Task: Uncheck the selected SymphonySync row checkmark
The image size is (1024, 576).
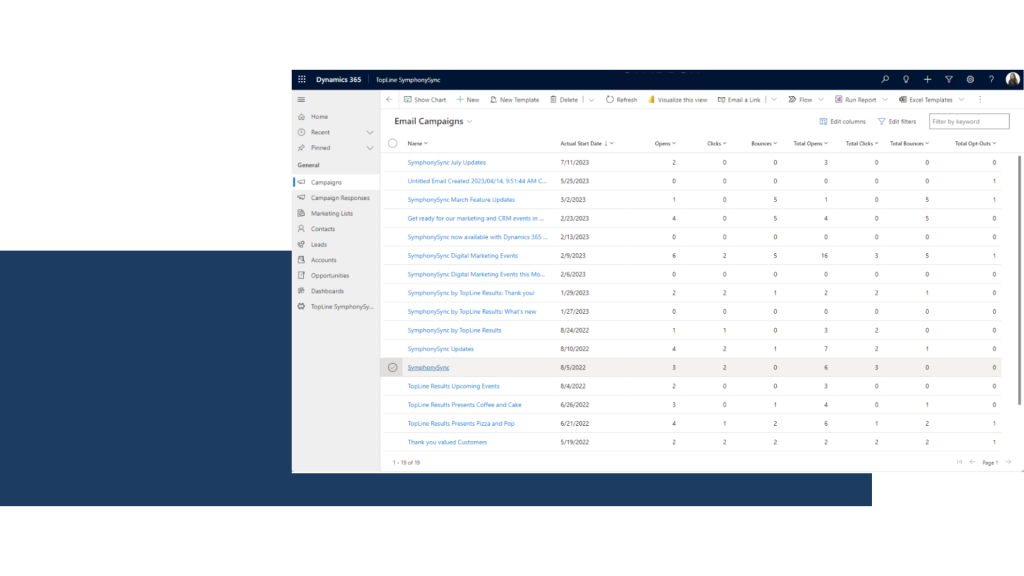Action: click(x=392, y=368)
